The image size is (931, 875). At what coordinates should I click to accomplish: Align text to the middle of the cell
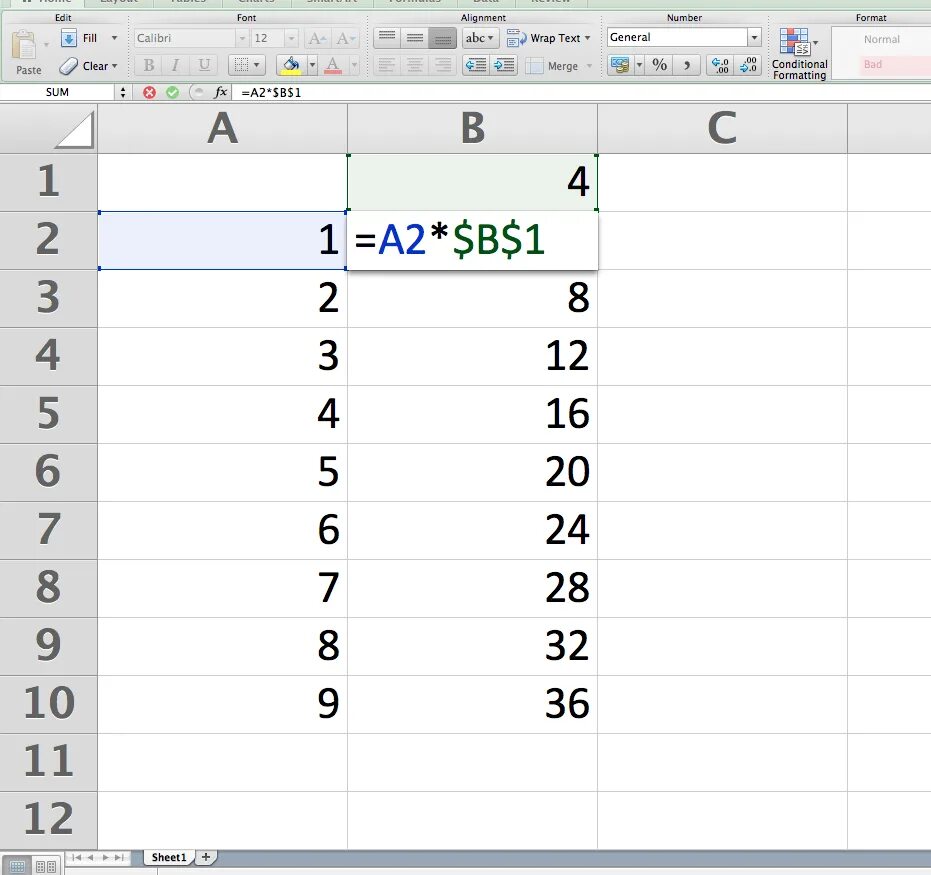pyautogui.click(x=414, y=39)
